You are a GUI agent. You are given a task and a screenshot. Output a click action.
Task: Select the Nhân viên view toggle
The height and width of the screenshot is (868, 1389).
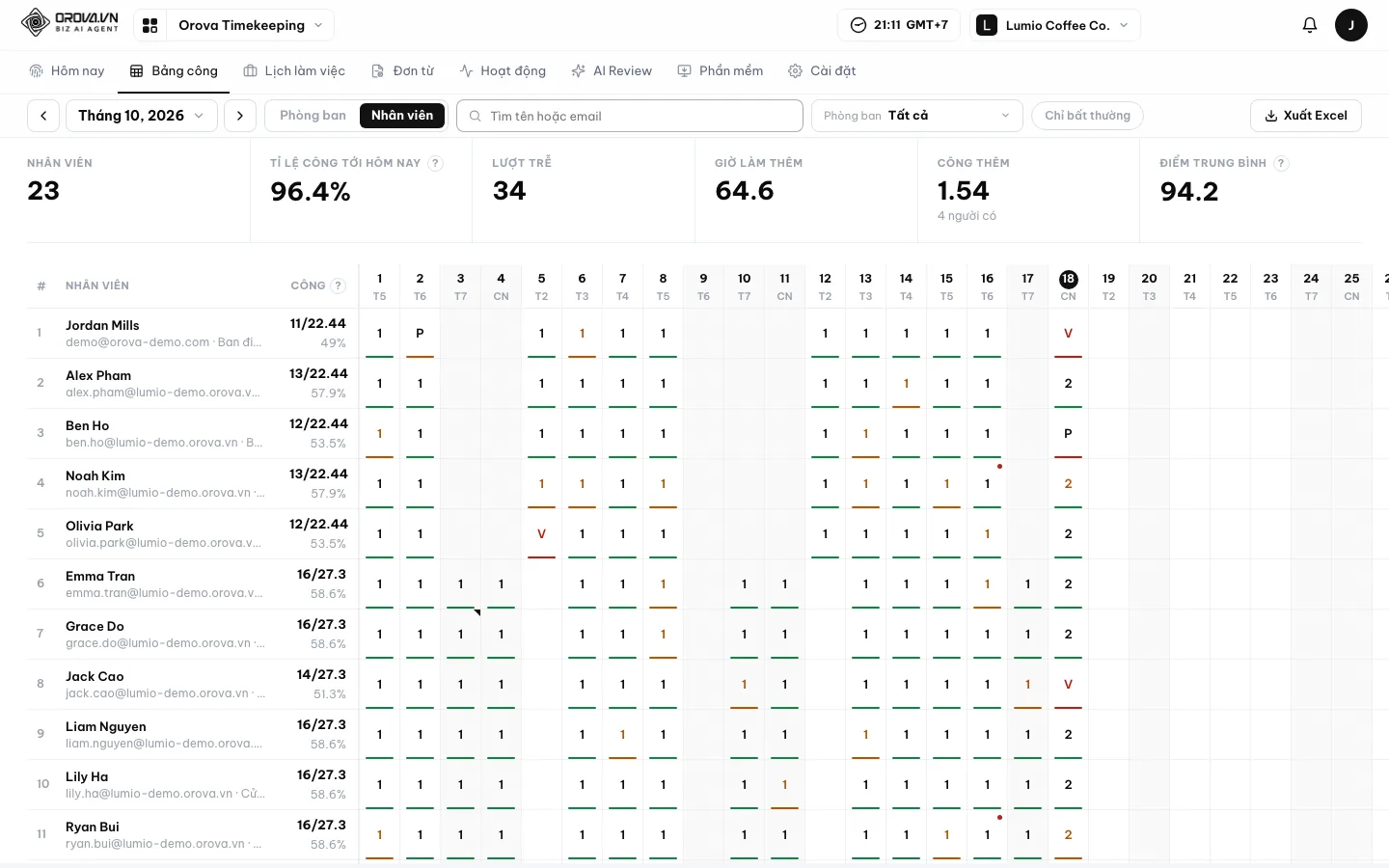click(x=402, y=116)
